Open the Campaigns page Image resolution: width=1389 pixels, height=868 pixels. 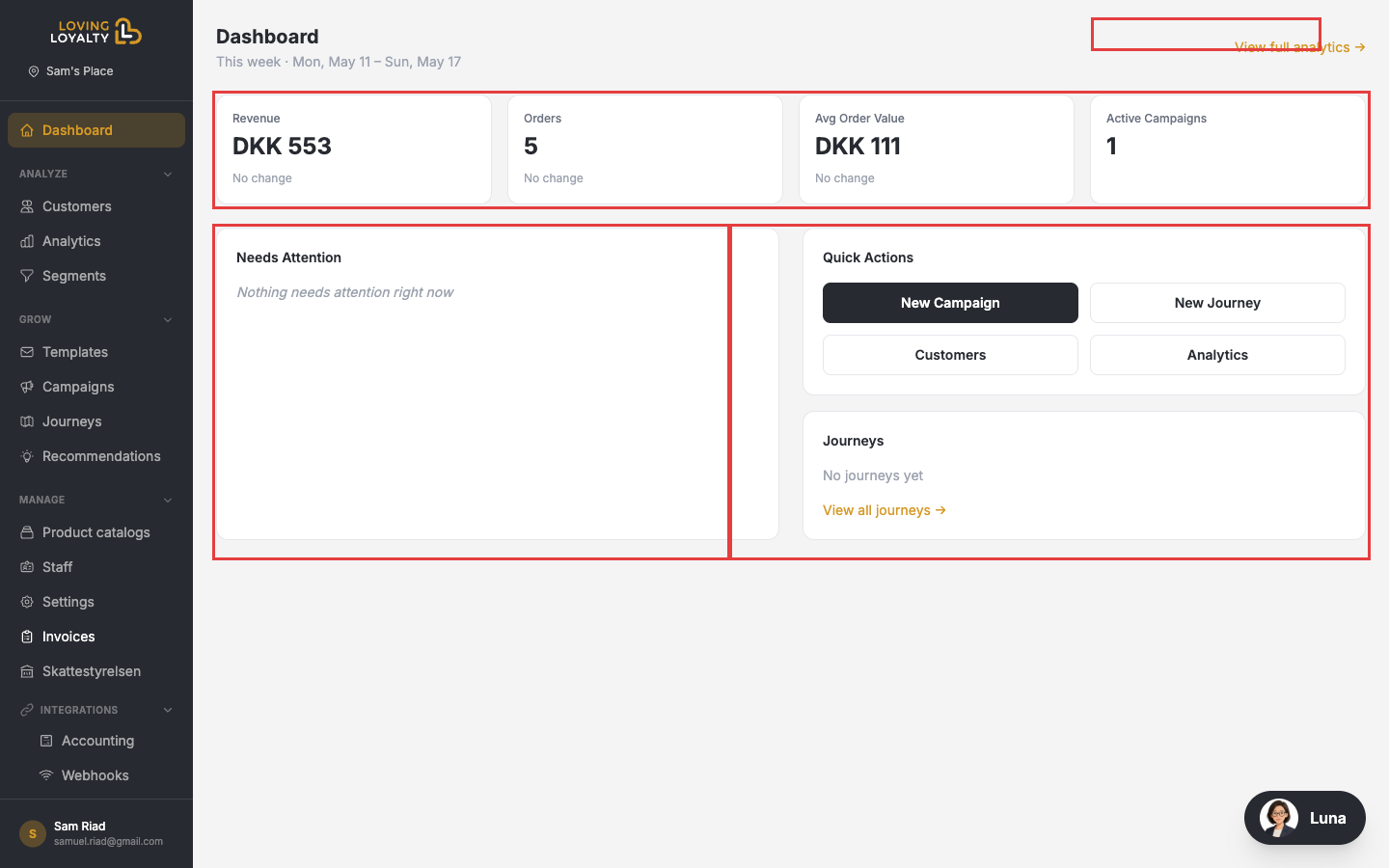[x=96, y=387]
